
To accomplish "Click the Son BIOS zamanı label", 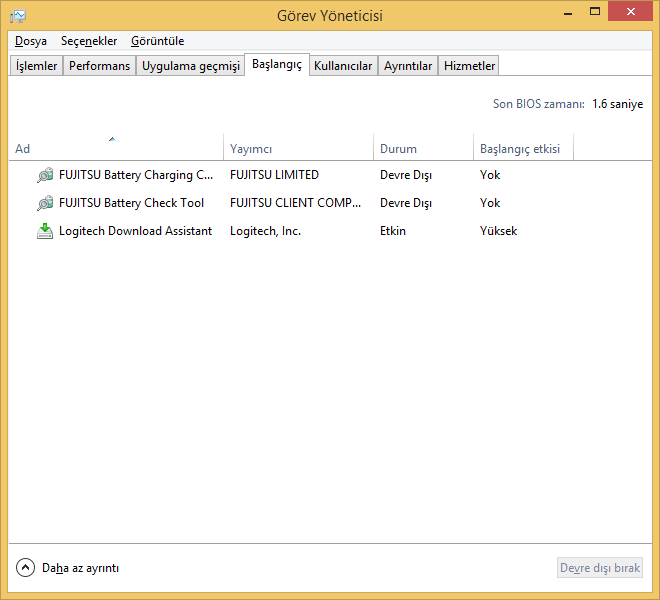I will (539, 104).
